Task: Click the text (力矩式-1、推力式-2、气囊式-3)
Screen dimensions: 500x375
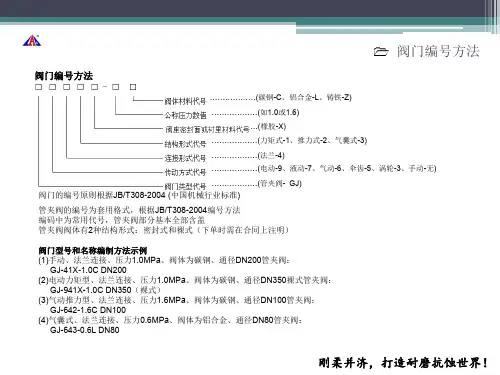Action: (312, 141)
